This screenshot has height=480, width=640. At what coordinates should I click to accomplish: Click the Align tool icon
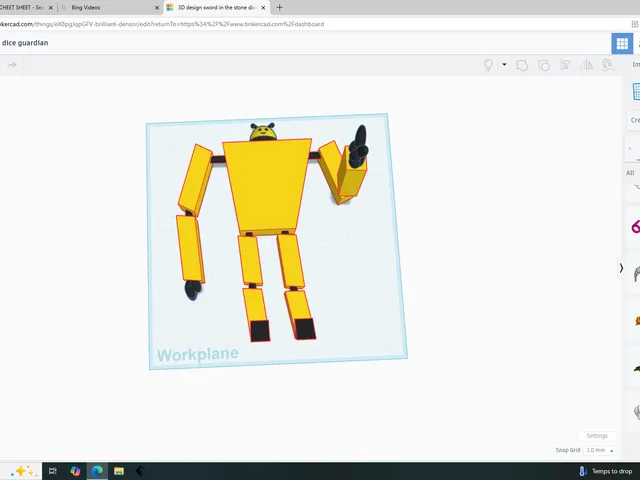(x=565, y=65)
